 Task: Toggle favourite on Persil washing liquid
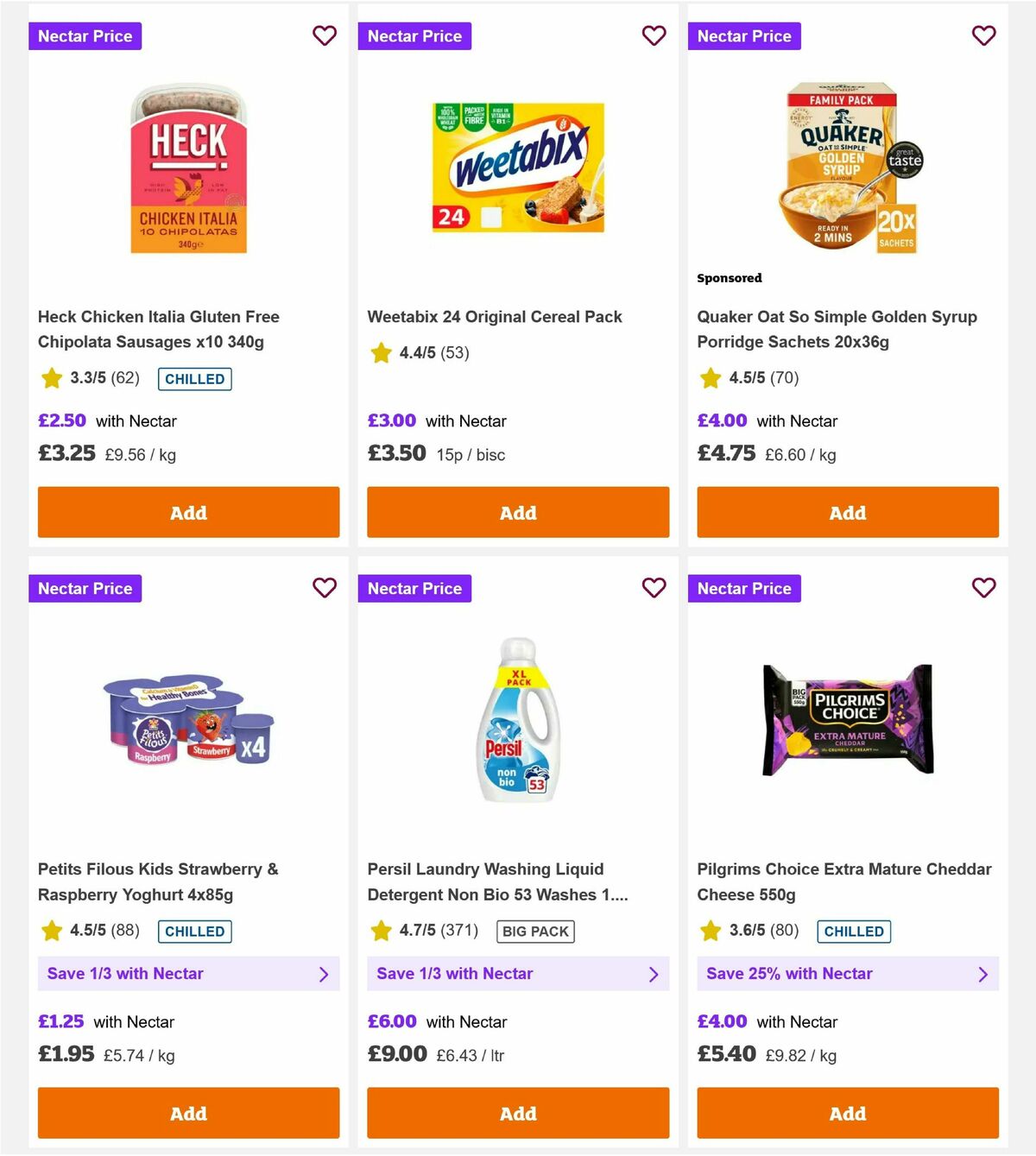pos(654,588)
